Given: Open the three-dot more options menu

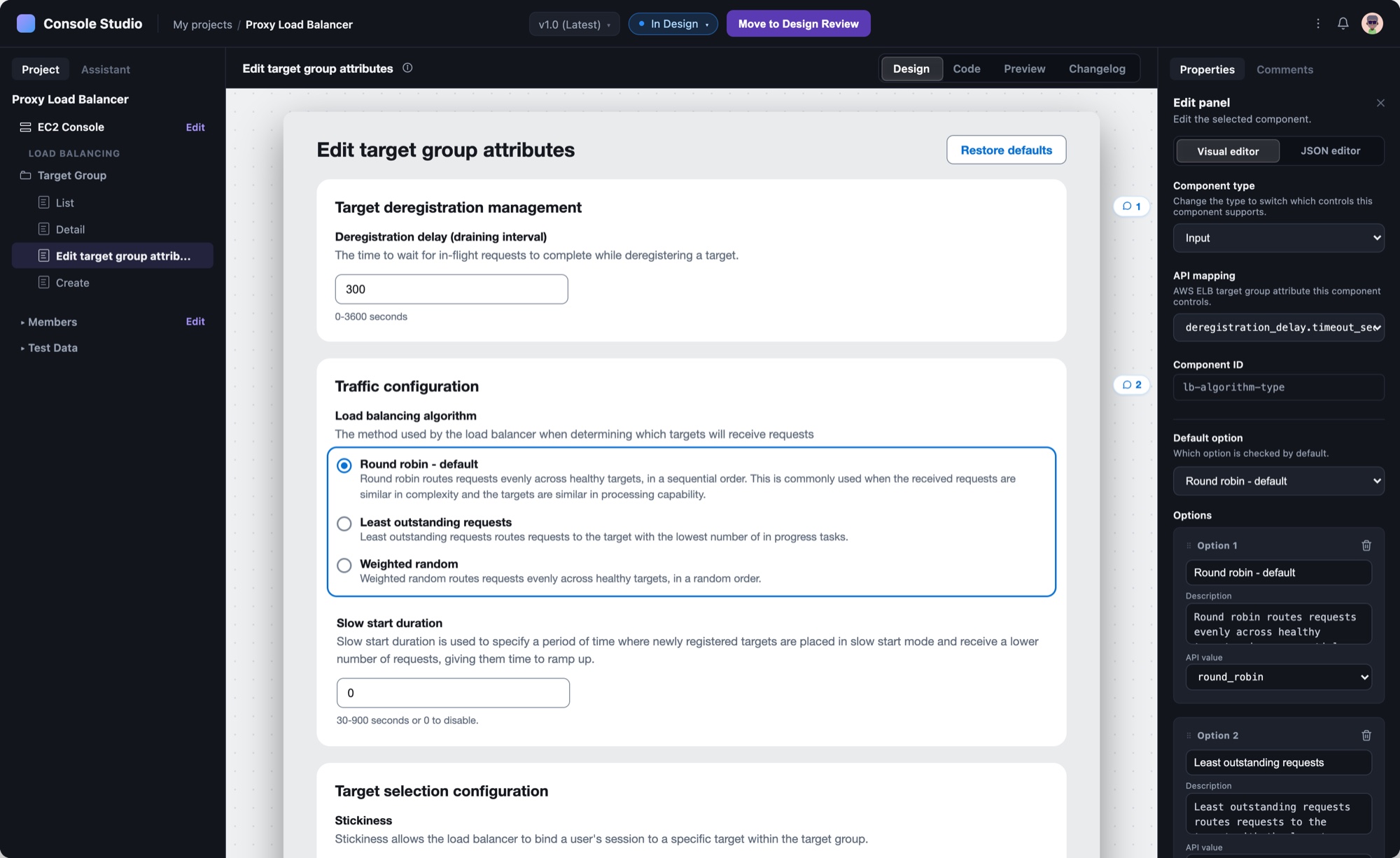Looking at the screenshot, I should [1318, 24].
